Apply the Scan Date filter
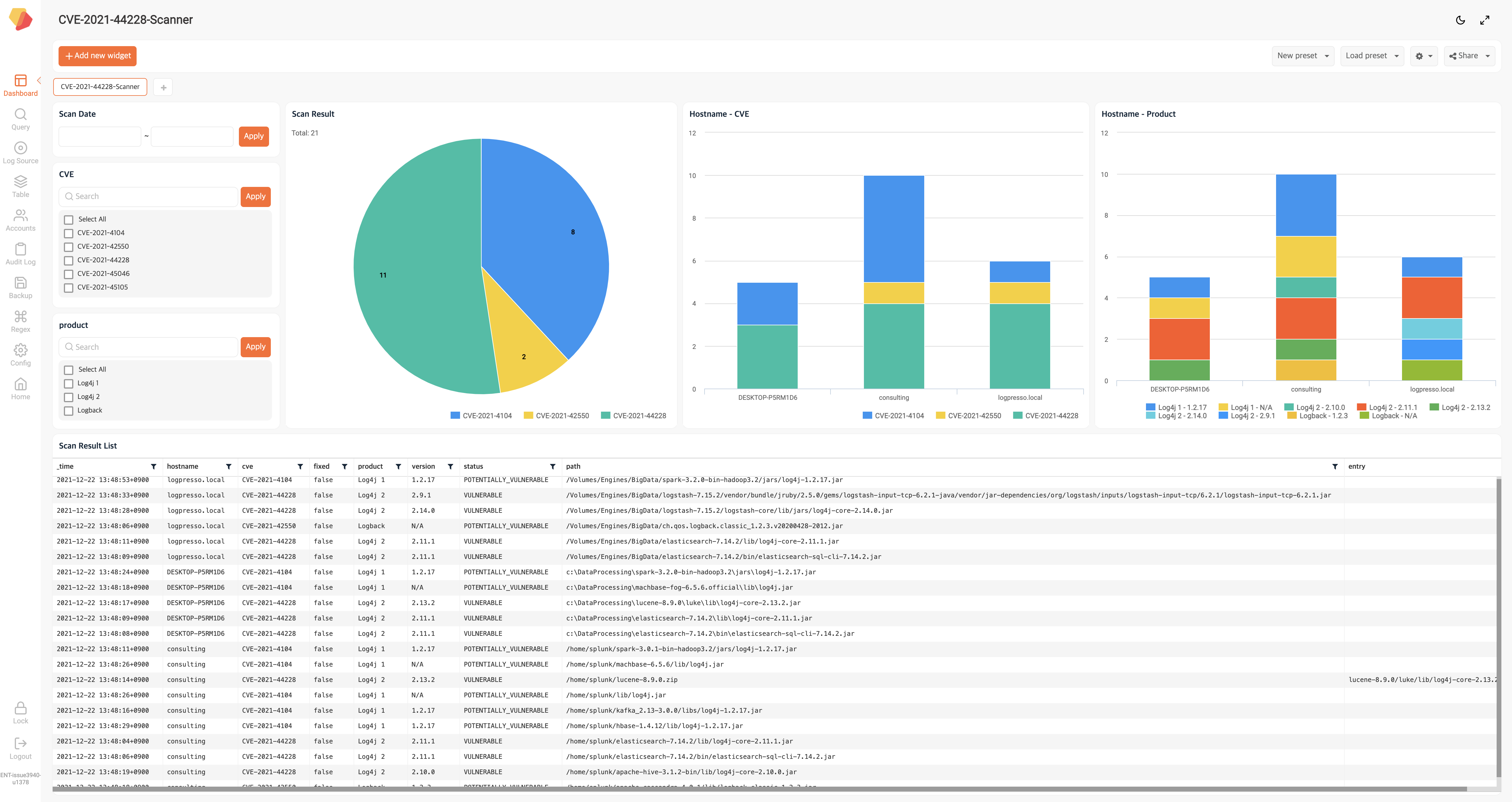This screenshot has width=1512, height=802. click(254, 136)
